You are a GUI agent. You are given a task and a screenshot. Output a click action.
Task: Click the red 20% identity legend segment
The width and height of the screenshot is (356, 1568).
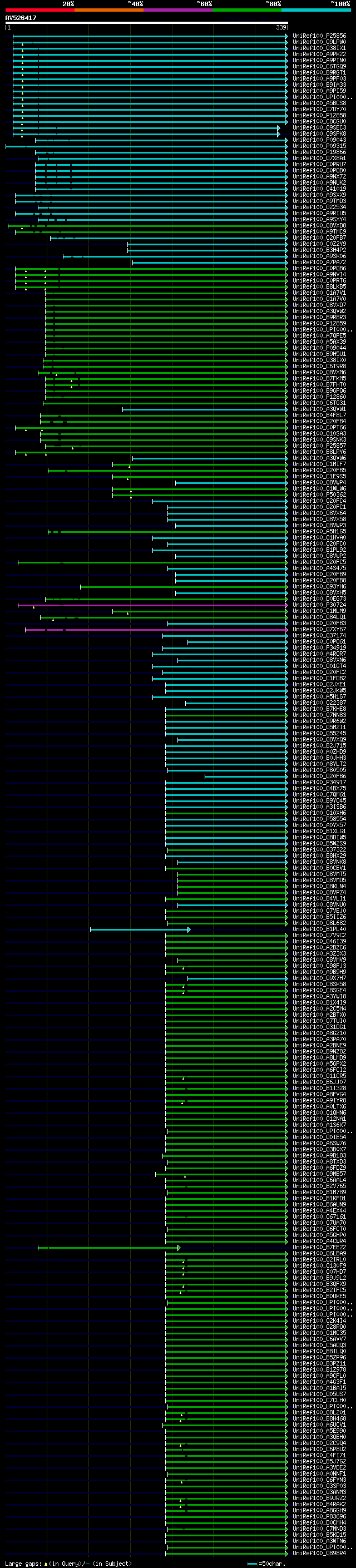pyautogui.click(x=39, y=11)
